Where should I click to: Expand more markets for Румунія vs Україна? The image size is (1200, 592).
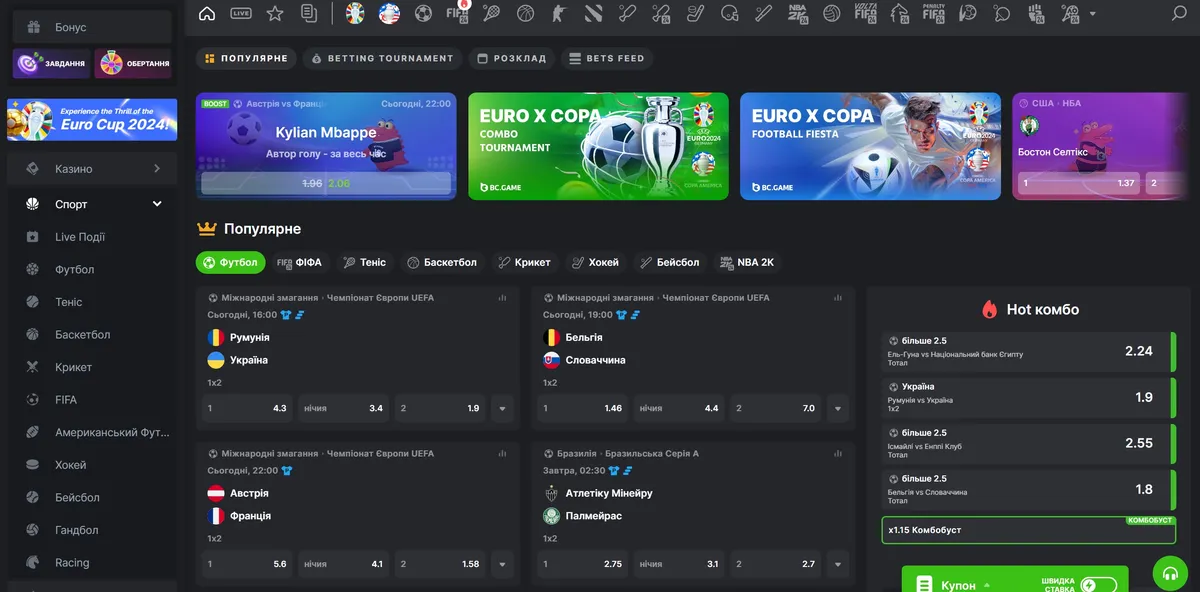click(502, 408)
